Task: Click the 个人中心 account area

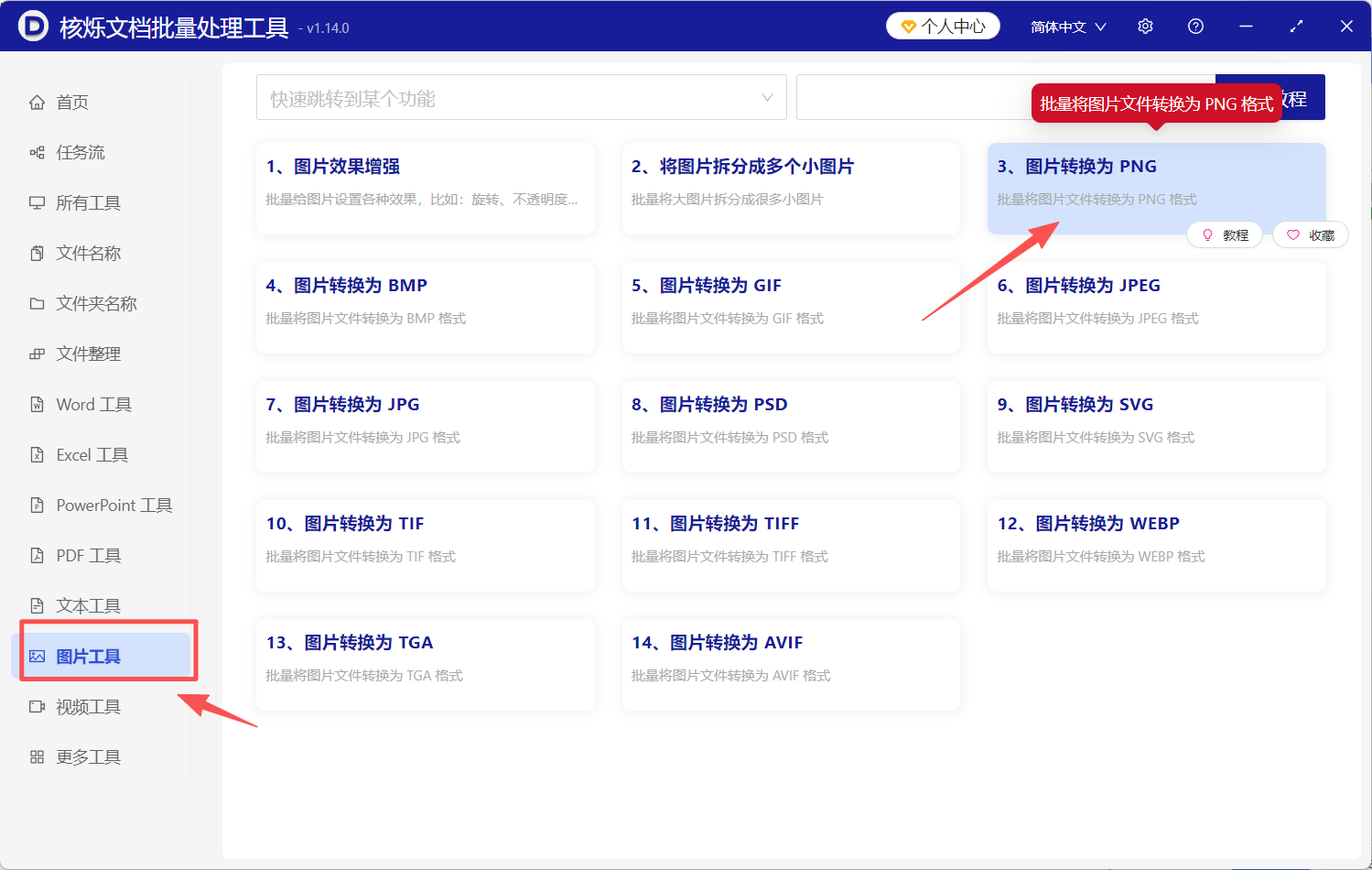Action: coord(943,26)
